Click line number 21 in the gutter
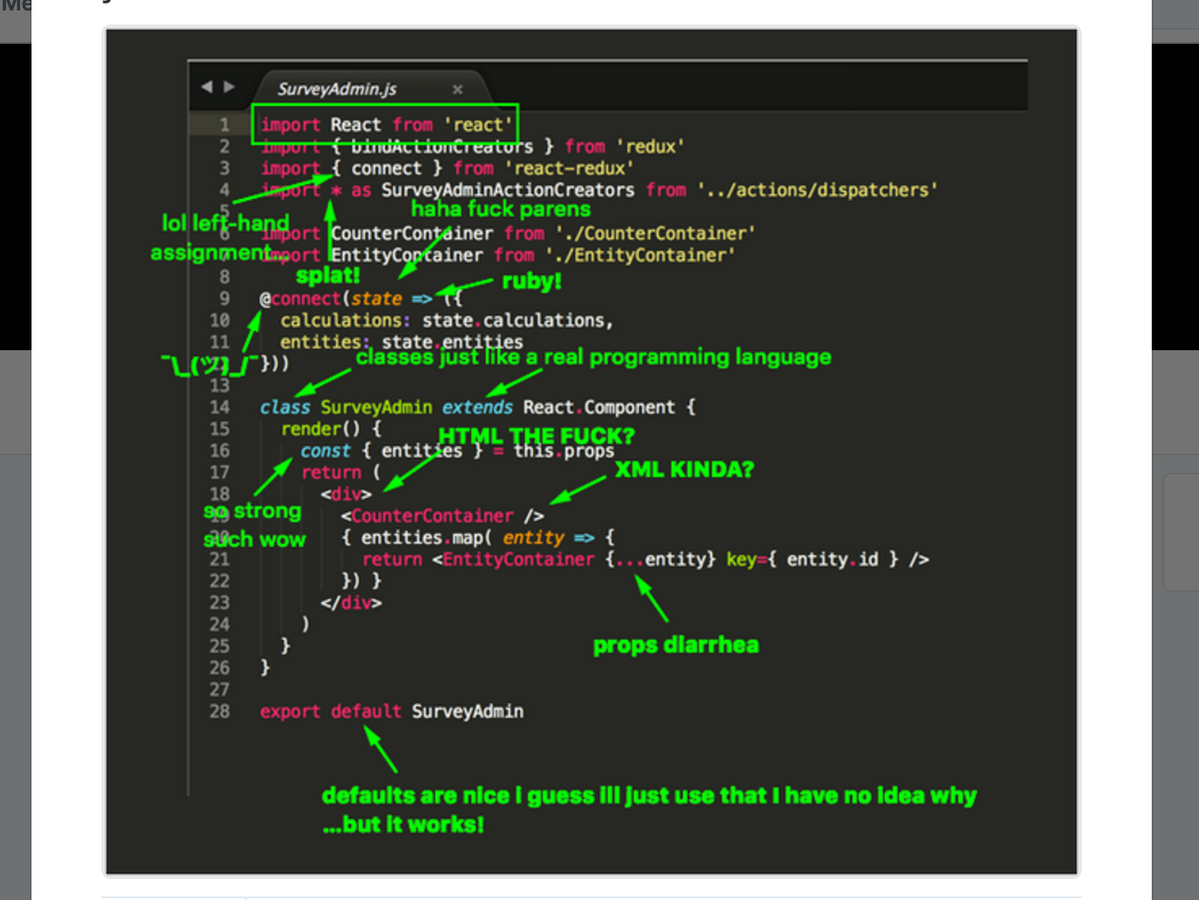The image size is (1199, 900). [219, 560]
